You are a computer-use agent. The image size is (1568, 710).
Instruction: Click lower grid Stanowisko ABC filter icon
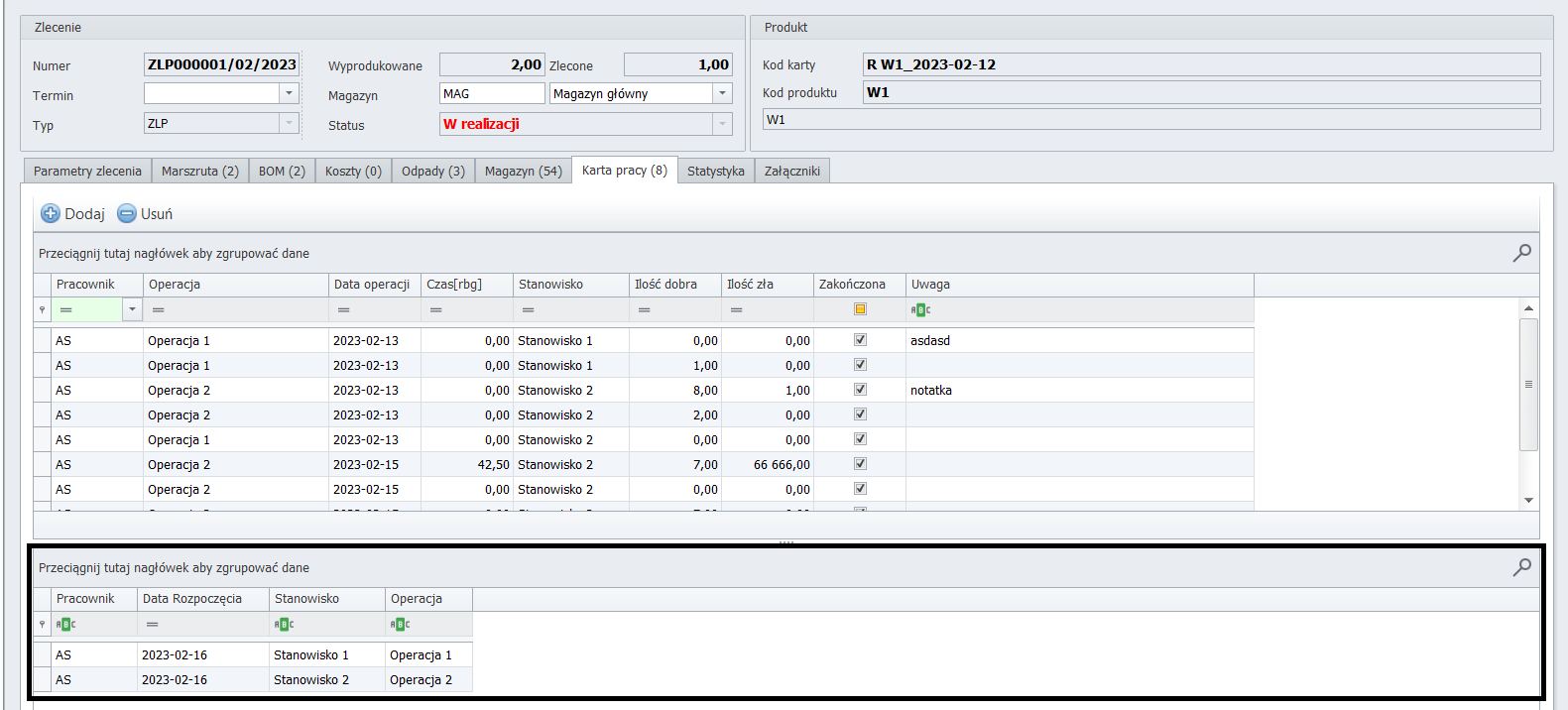point(284,625)
